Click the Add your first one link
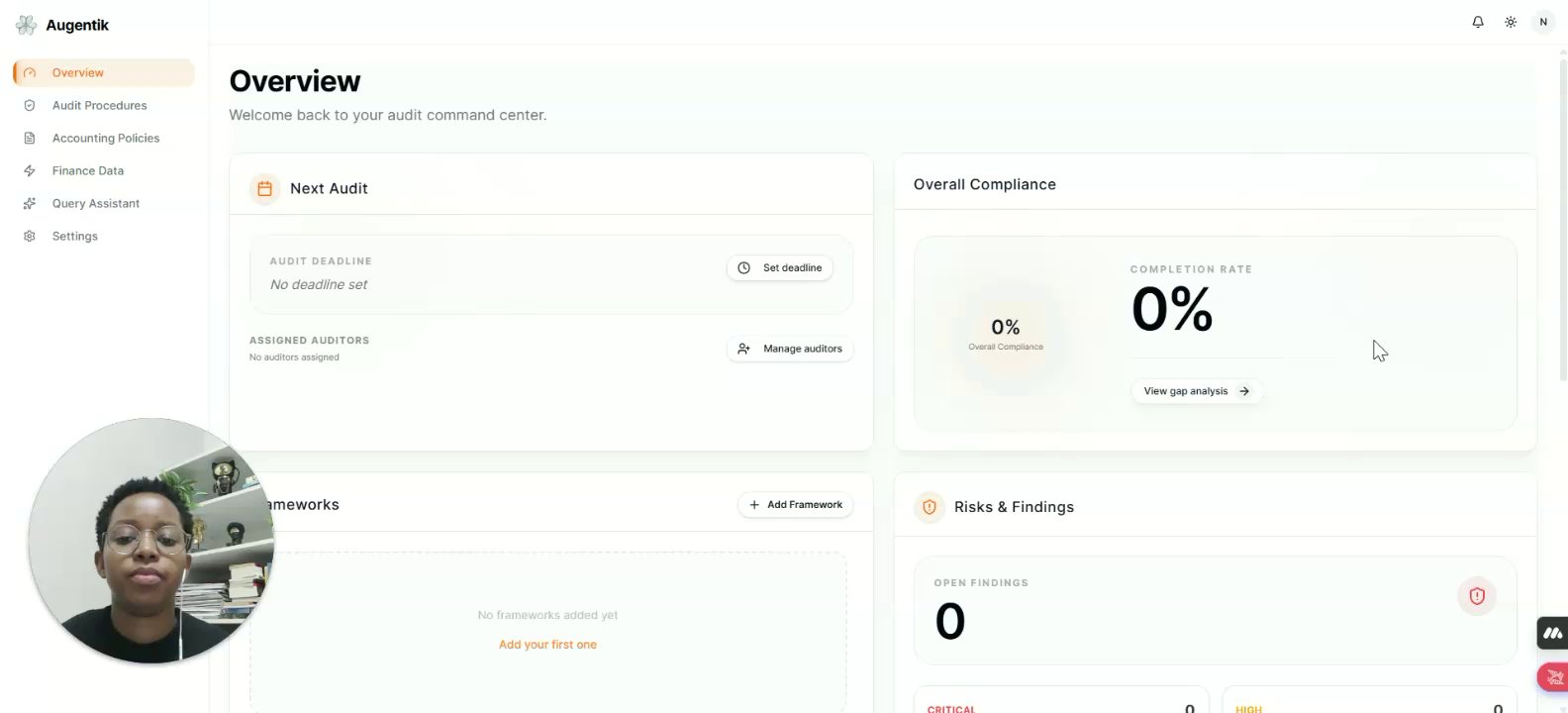Viewport: 1568px width, 713px height. [547, 645]
